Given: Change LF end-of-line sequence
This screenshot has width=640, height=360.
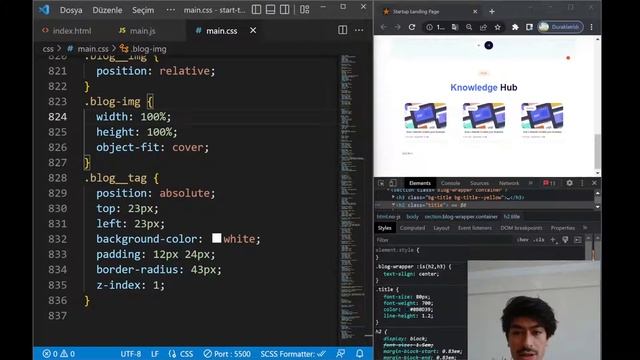Looking at the screenshot, I should pos(155,353).
